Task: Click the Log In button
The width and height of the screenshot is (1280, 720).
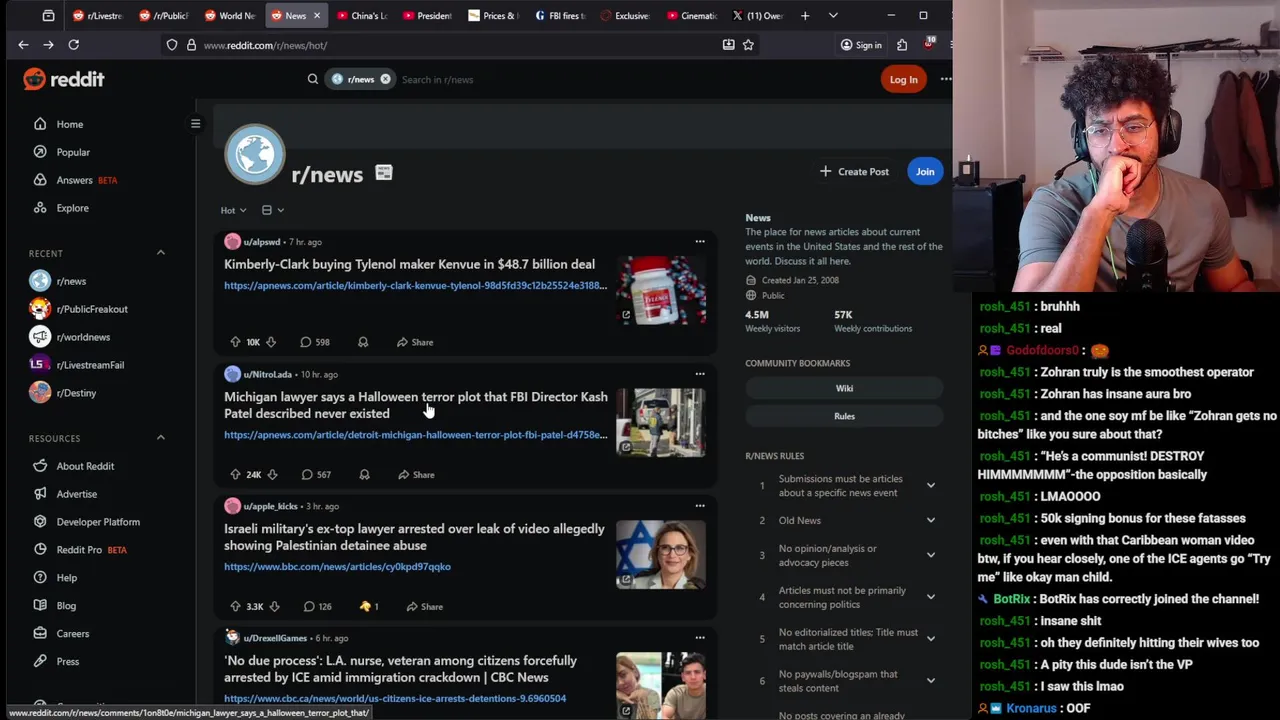Action: tap(903, 80)
